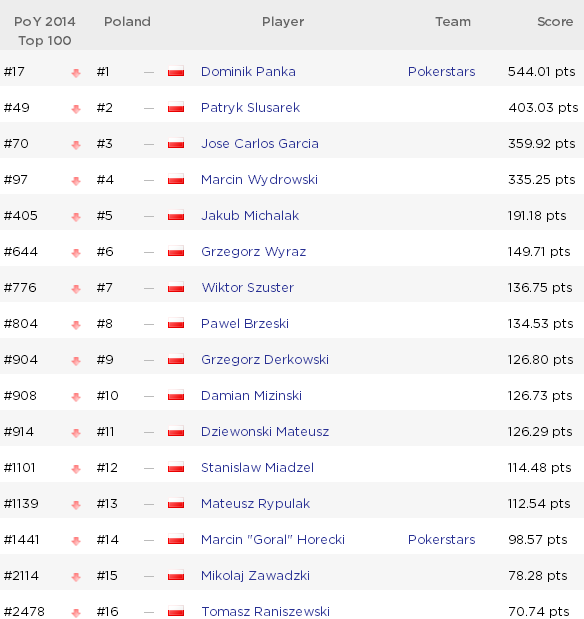The width and height of the screenshot is (584, 619).
Task: Open Damian Mizinski's player page
Action: [251, 396]
